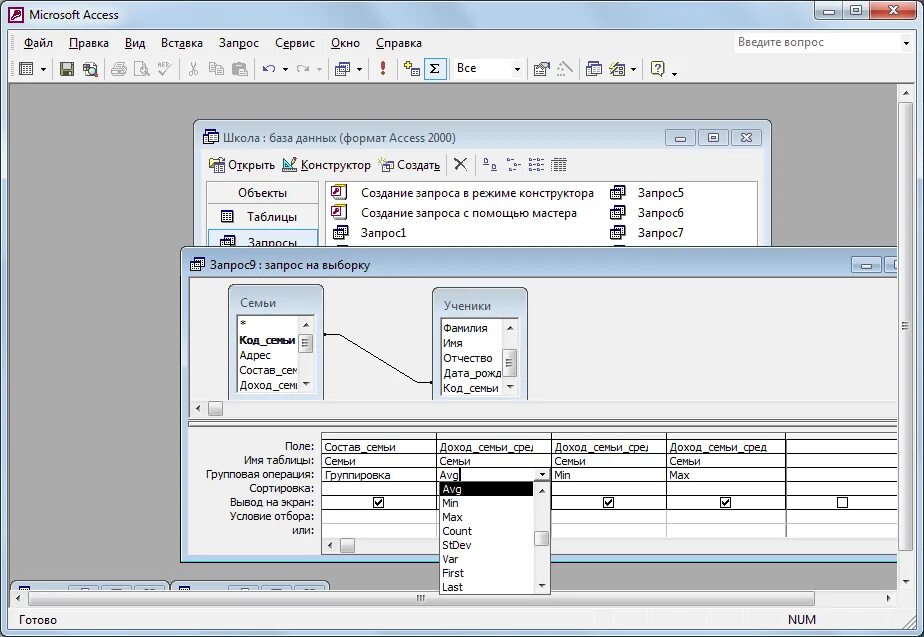This screenshot has height=637, width=924.
Task: Click the Copy icon in toolbar
Action: coord(216,69)
